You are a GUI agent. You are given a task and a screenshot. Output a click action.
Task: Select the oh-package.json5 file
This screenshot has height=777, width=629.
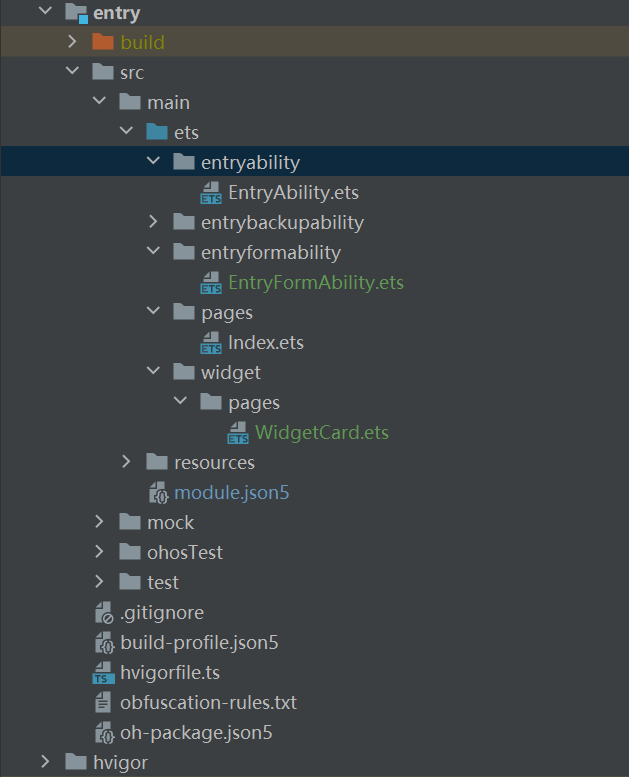tap(195, 733)
